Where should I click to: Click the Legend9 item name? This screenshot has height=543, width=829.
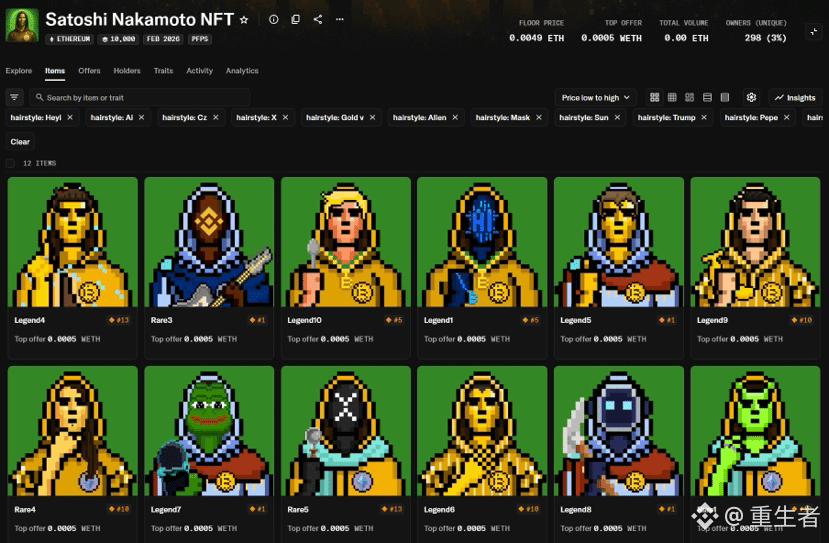pos(712,320)
